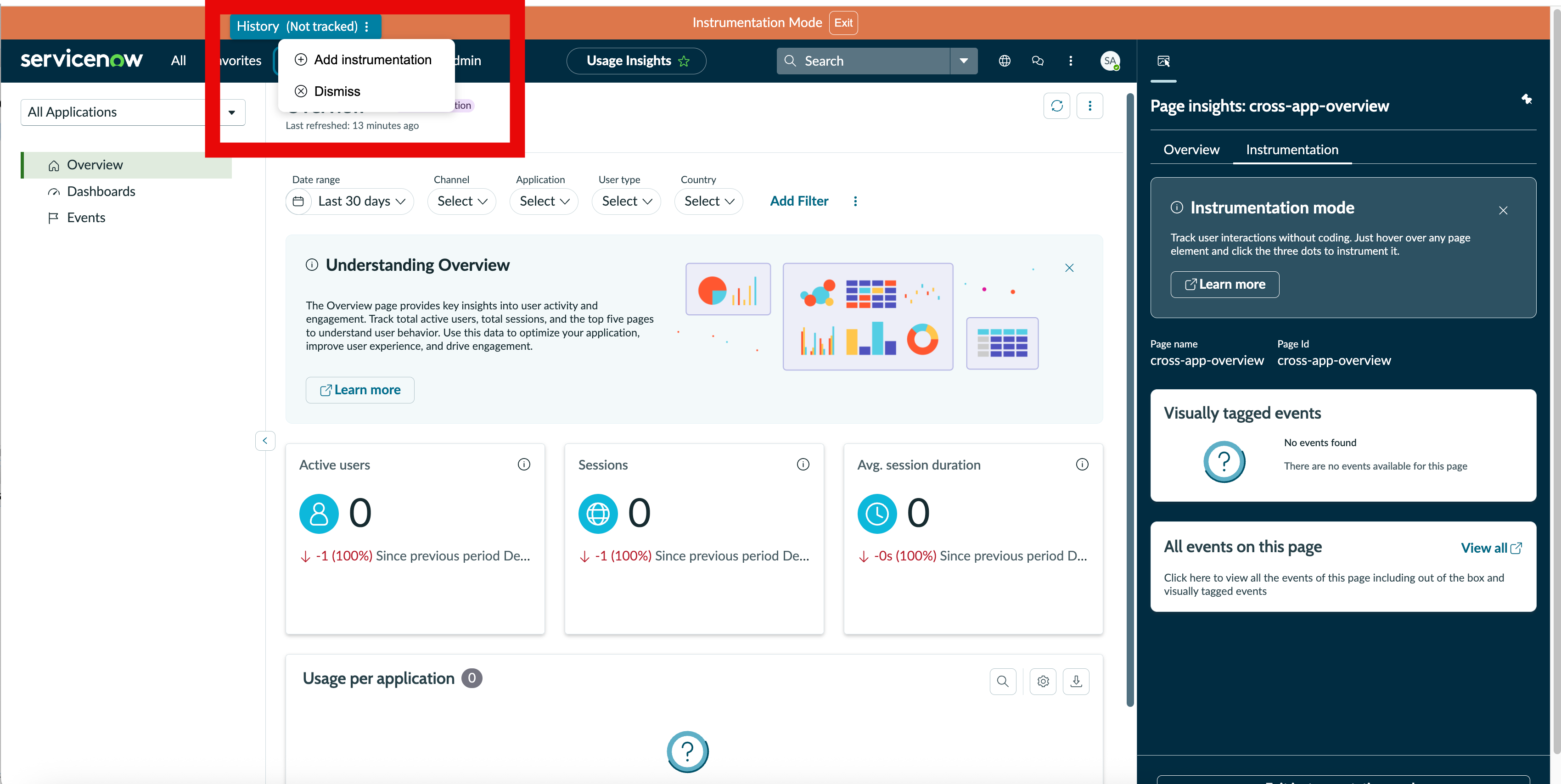Click Add Filter
1561x784 pixels.
coord(799,201)
